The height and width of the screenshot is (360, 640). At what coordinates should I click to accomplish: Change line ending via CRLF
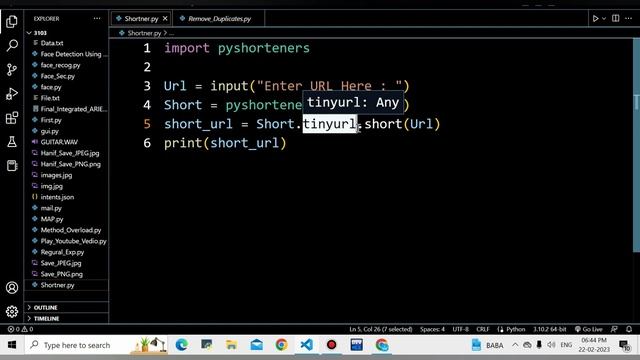pos(483,329)
